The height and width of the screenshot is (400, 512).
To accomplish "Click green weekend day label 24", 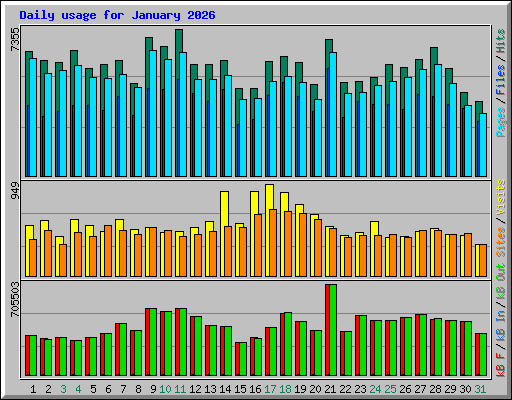I will [x=375, y=389].
